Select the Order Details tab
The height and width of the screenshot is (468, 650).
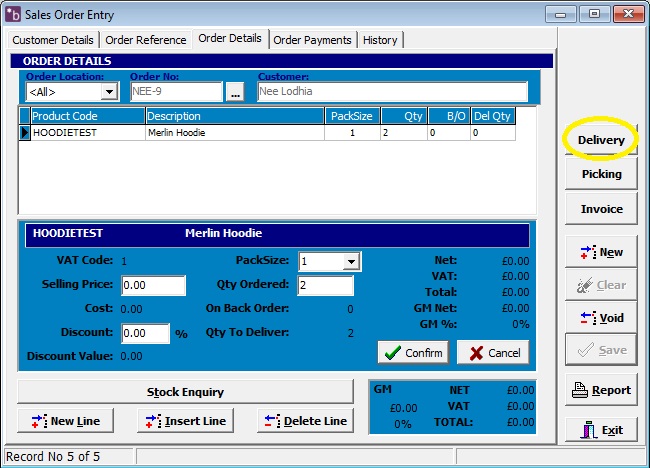pyautogui.click(x=230, y=39)
